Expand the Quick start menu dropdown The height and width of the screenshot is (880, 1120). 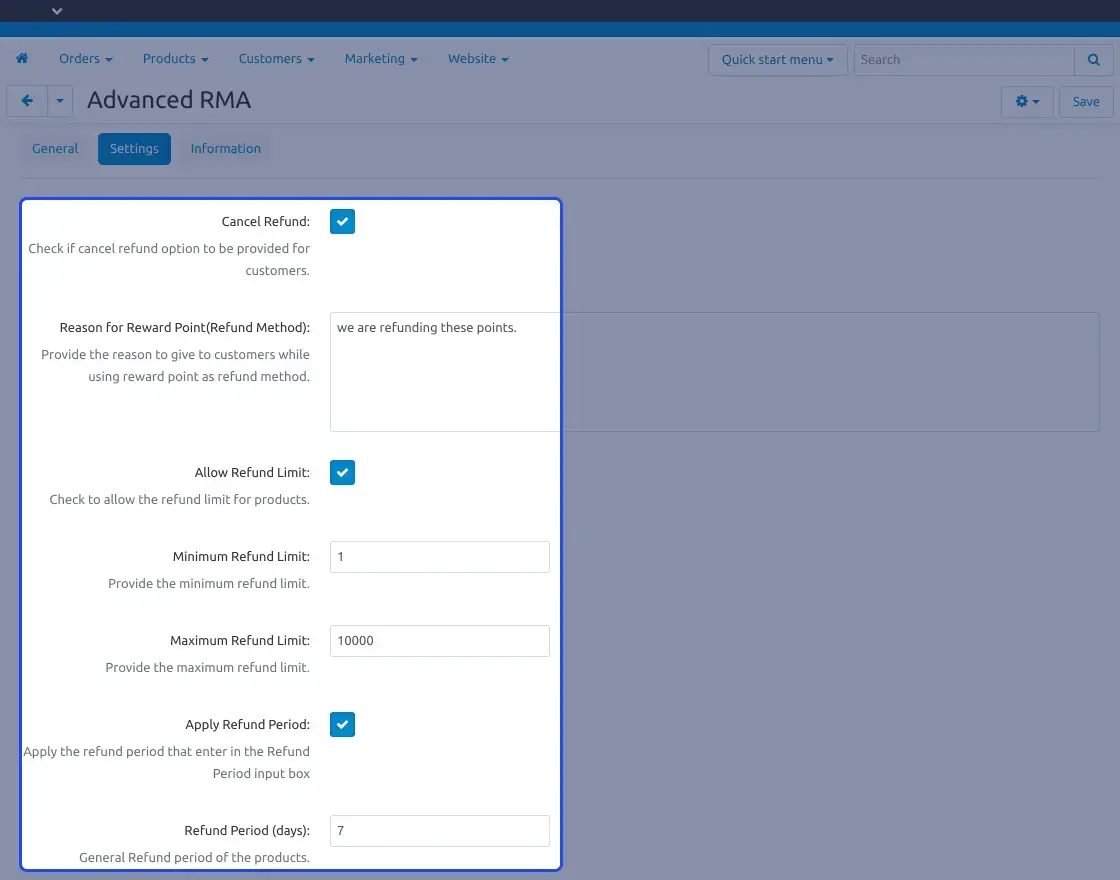[777, 60]
